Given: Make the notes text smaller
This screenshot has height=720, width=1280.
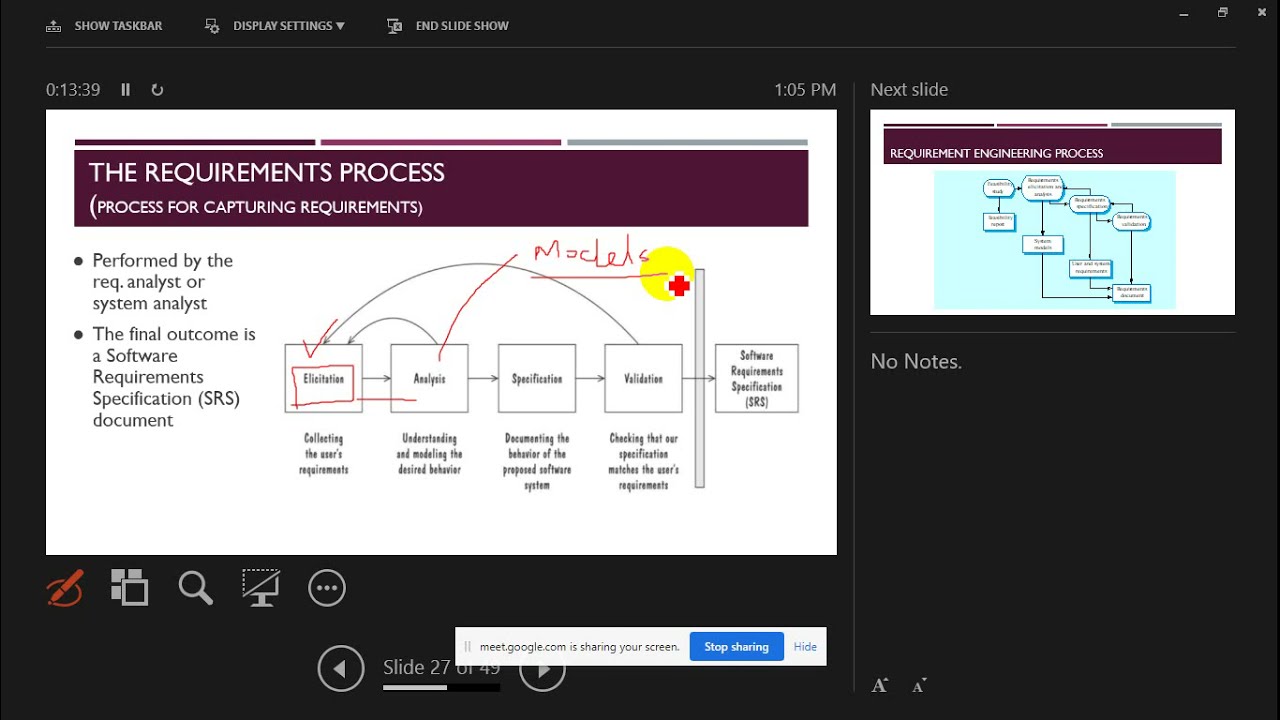Looking at the screenshot, I should [x=920, y=685].
